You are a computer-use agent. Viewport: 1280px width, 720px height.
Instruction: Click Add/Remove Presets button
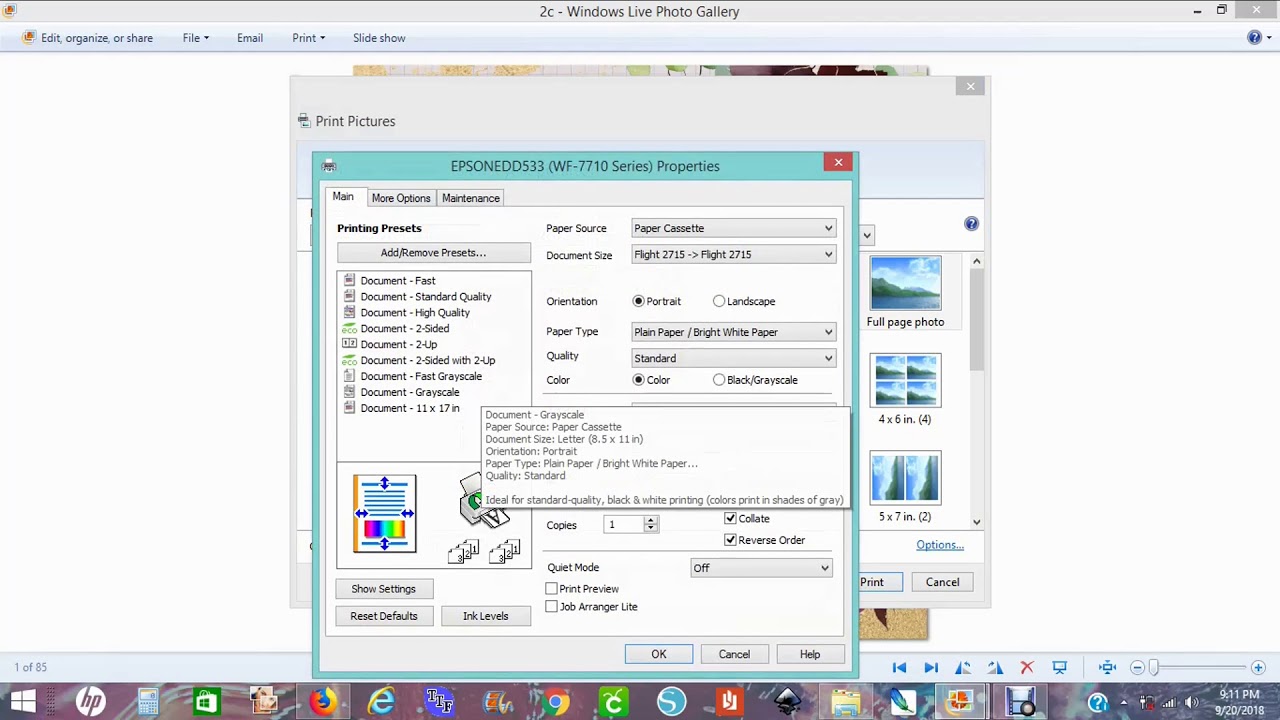point(433,253)
